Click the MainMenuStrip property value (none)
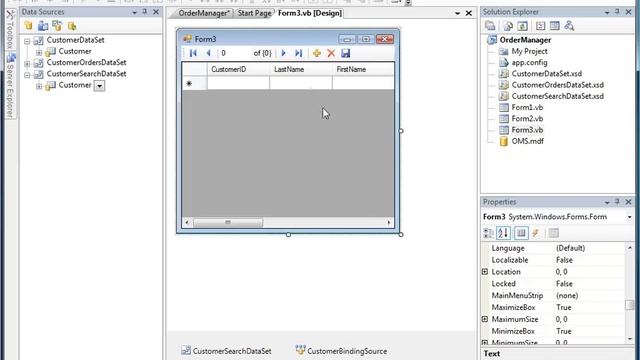Viewport: 640px width, 360px height. coord(589,296)
